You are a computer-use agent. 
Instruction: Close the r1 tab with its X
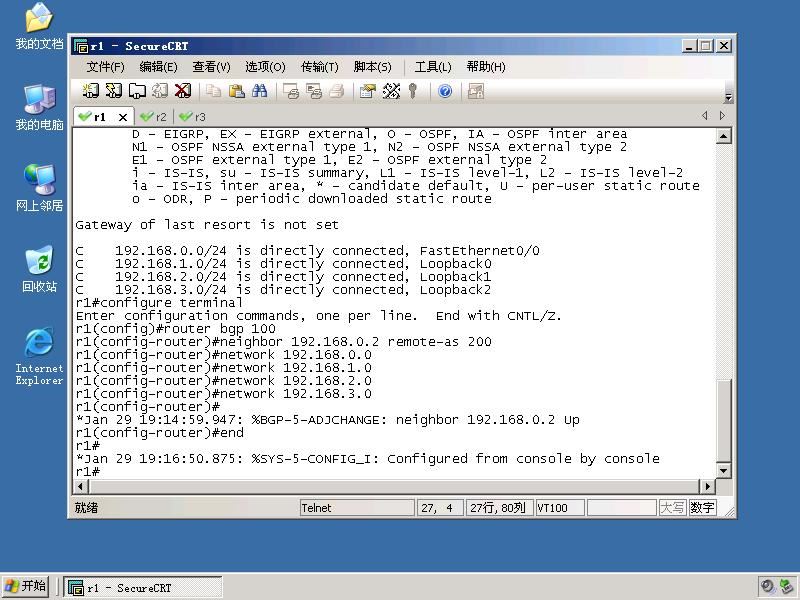[x=122, y=117]
